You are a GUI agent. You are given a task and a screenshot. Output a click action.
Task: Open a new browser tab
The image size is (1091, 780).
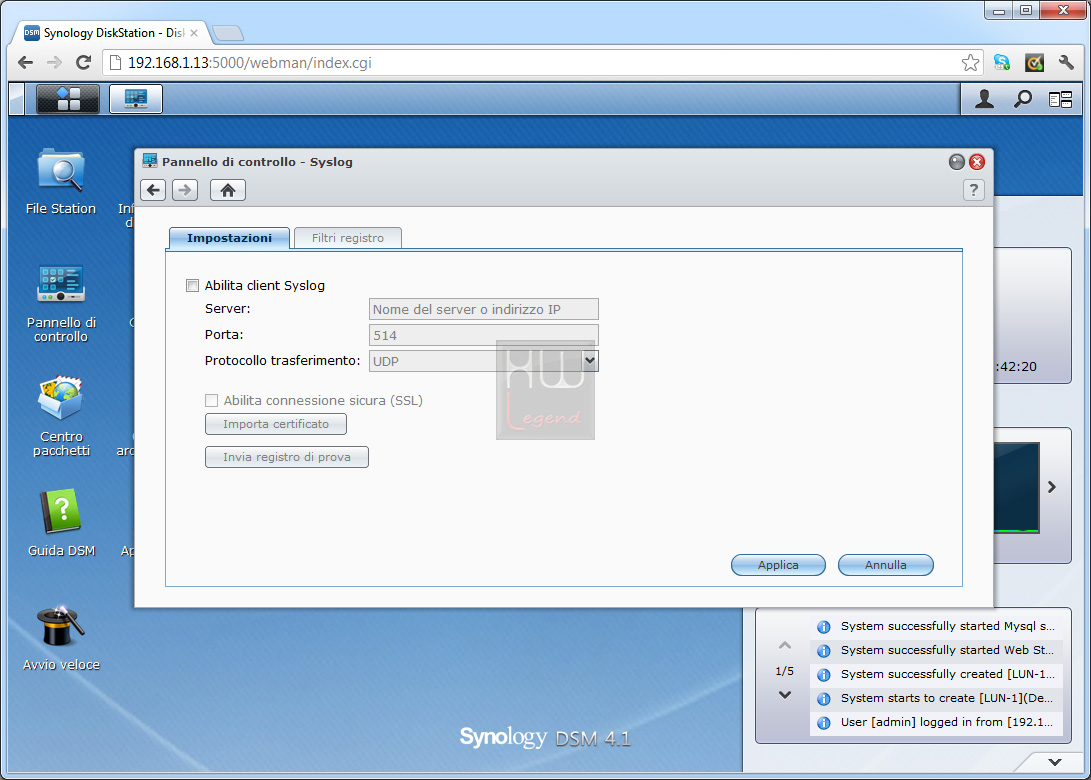coord(228,33)
